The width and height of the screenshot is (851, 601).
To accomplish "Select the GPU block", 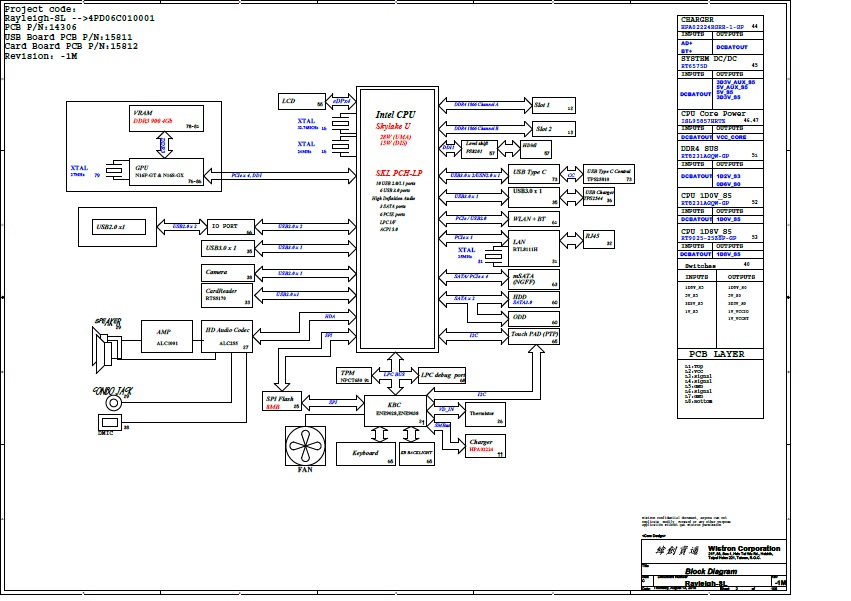I will pos(167,172).
